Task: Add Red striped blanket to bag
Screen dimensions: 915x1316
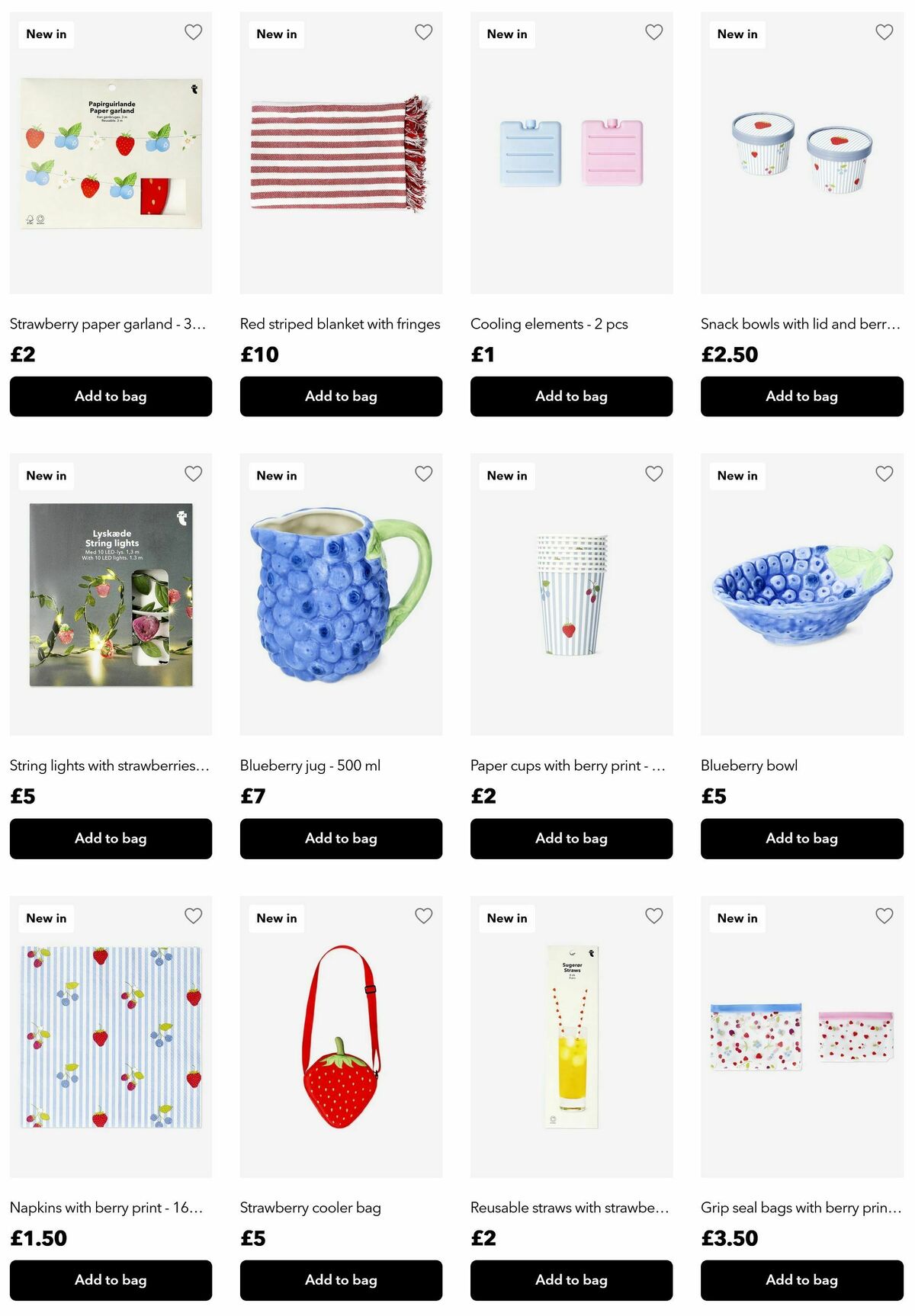Action: click(341, 396)
